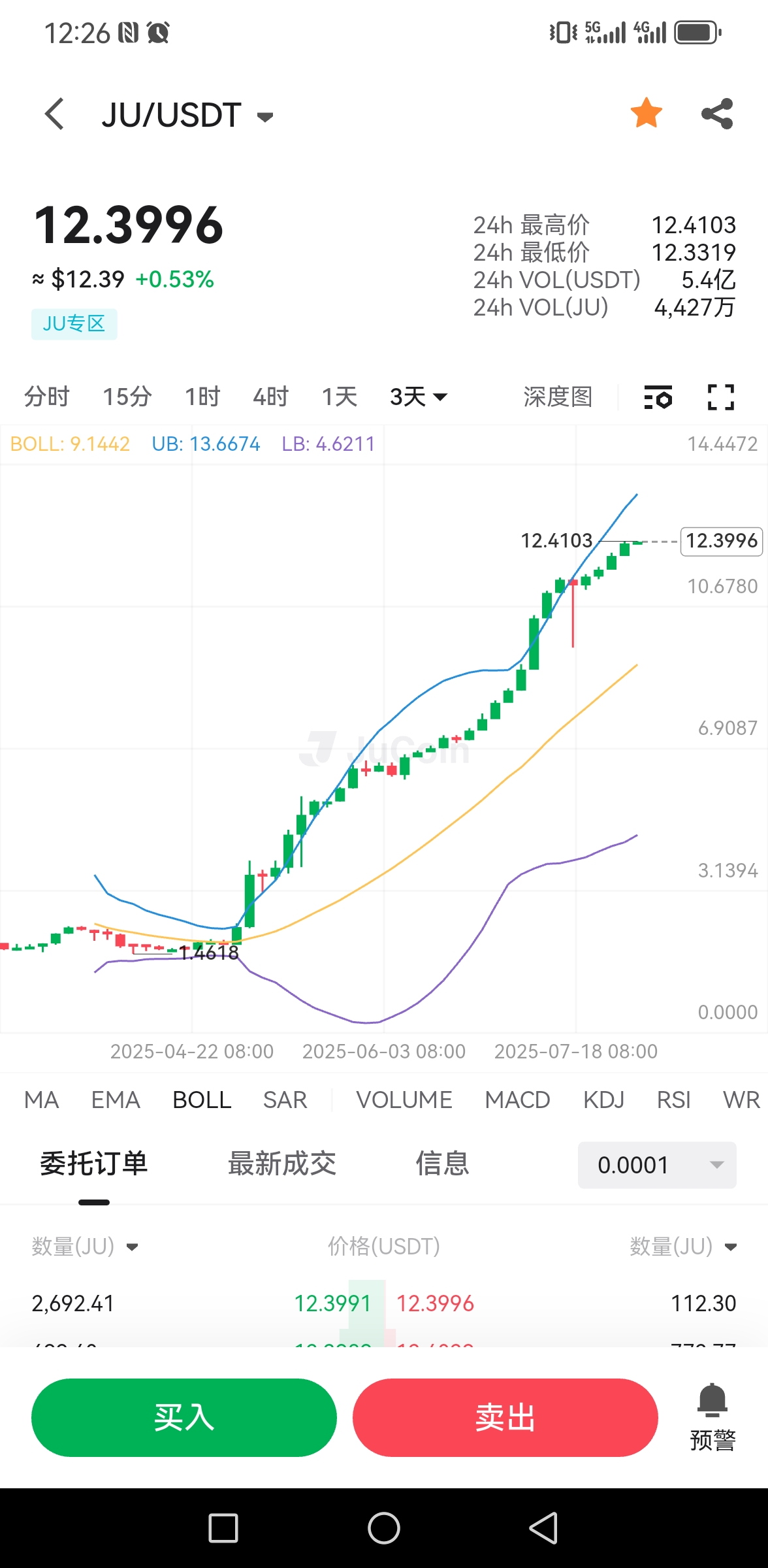Tap the NFC icon in status bar
This screenshot has height=1568, width=768.
pyautogui.click(x=128, y=33)
